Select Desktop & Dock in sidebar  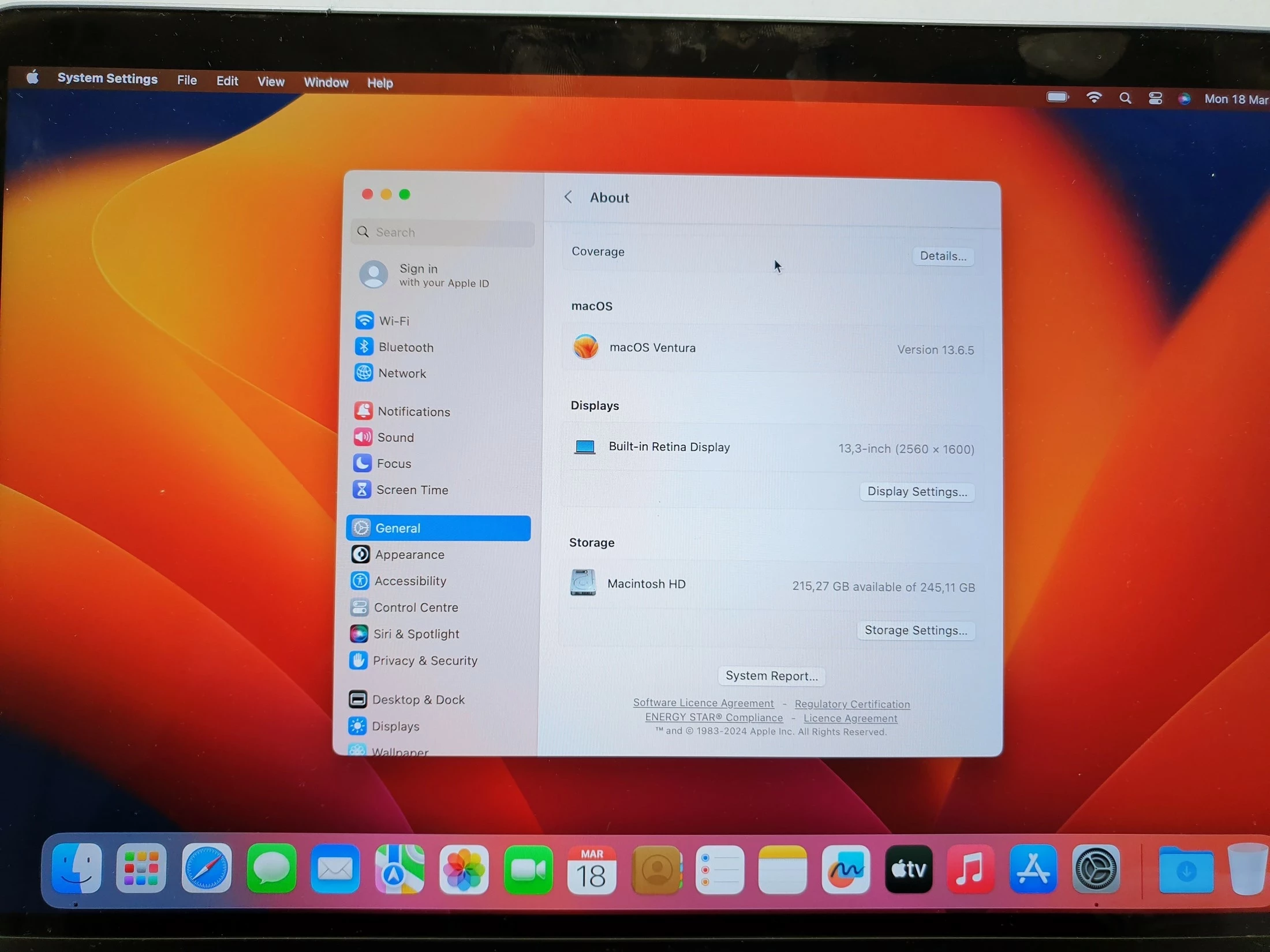pos(435,699)
